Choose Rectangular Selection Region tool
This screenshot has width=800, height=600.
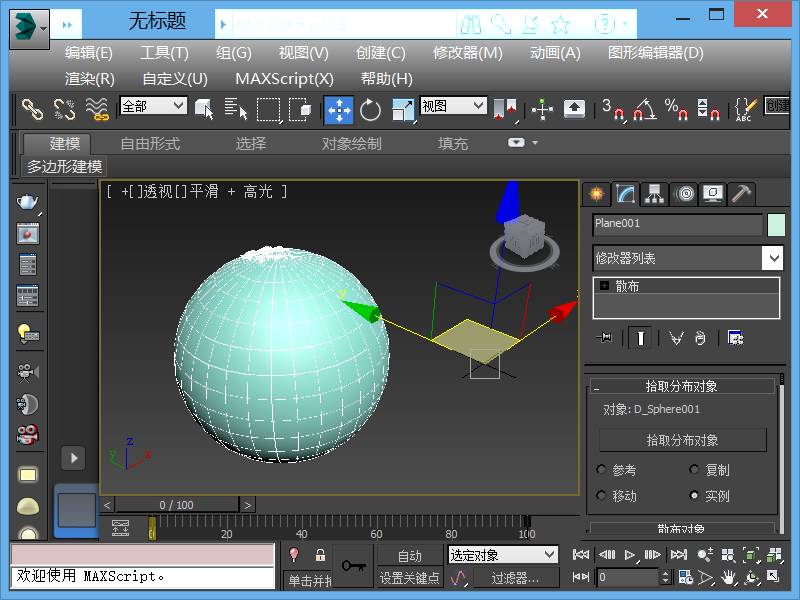[268, 109]
